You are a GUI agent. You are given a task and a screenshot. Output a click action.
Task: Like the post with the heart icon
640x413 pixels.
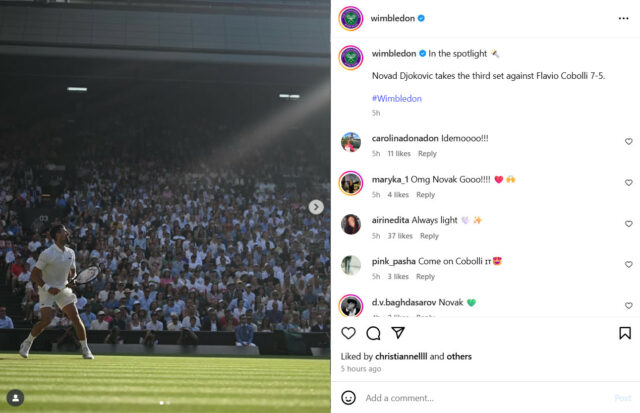[348, 333]
